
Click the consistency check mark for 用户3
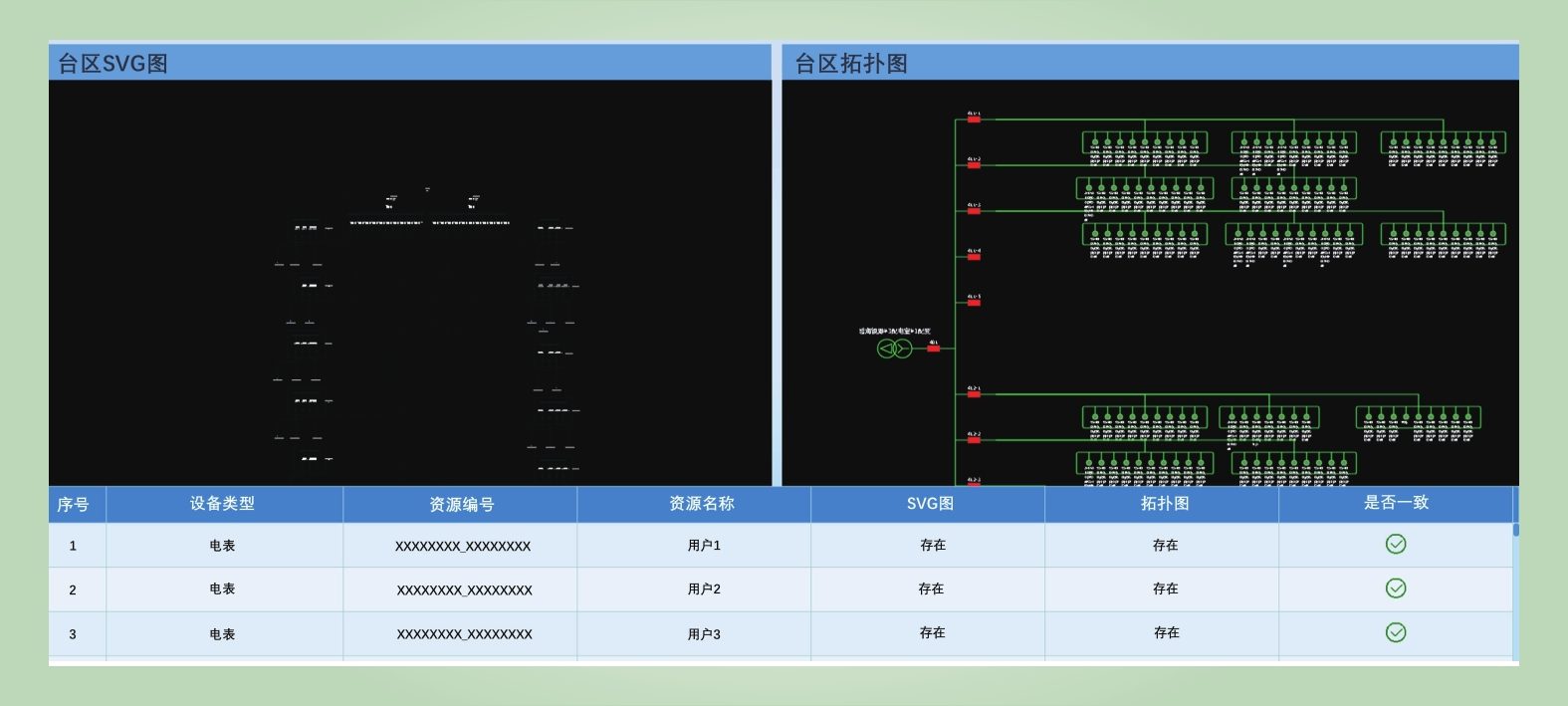coord(1396,632)
